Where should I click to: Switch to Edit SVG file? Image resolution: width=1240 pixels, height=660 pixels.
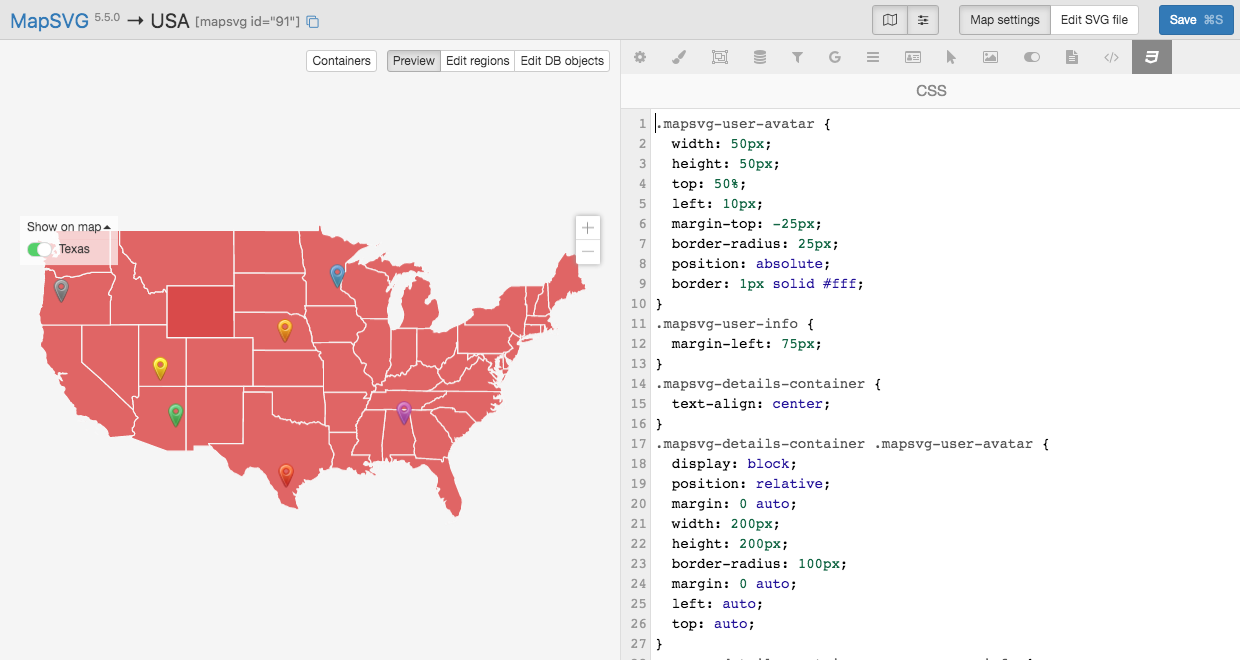(x=1094, y=20)
